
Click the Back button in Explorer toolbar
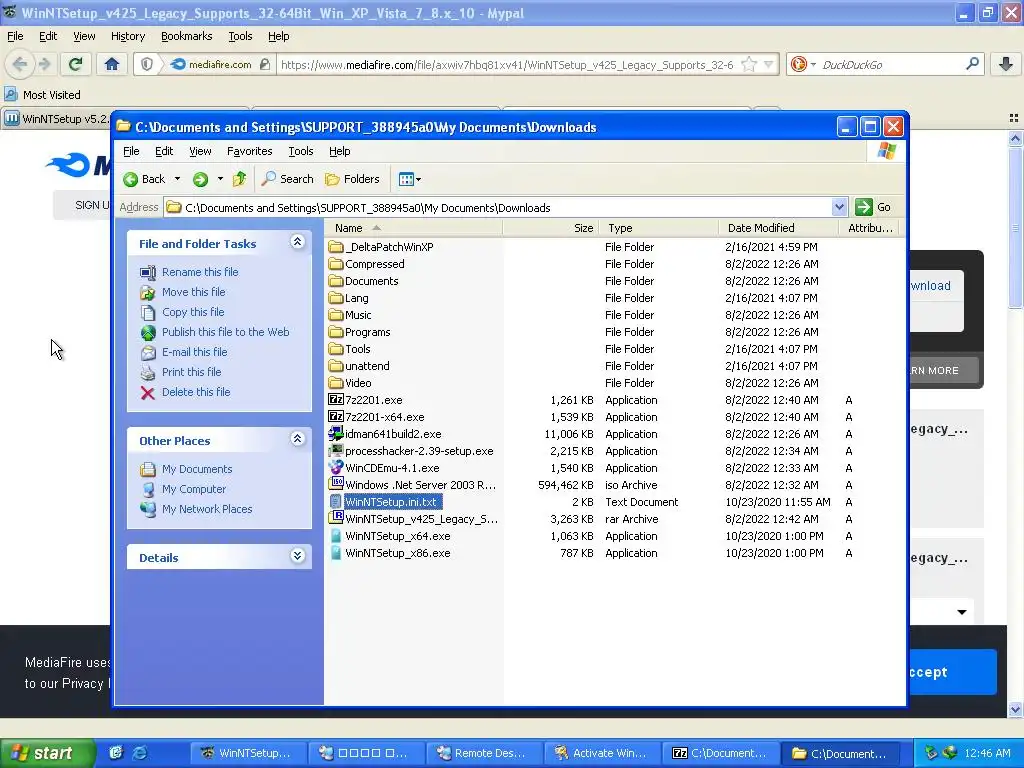tap(145, 179)
